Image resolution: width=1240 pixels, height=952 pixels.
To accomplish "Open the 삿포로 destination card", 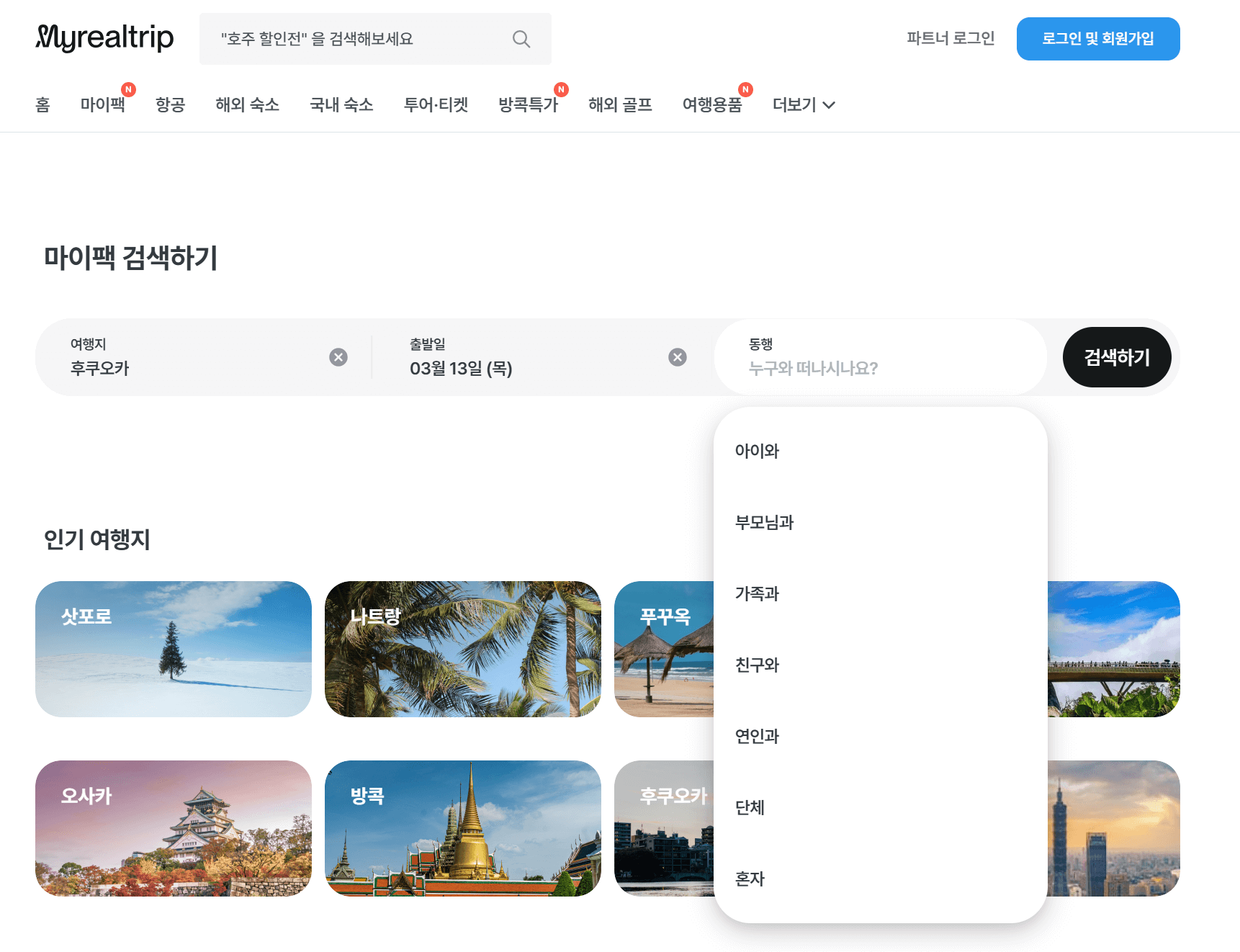I will point(174,649).
